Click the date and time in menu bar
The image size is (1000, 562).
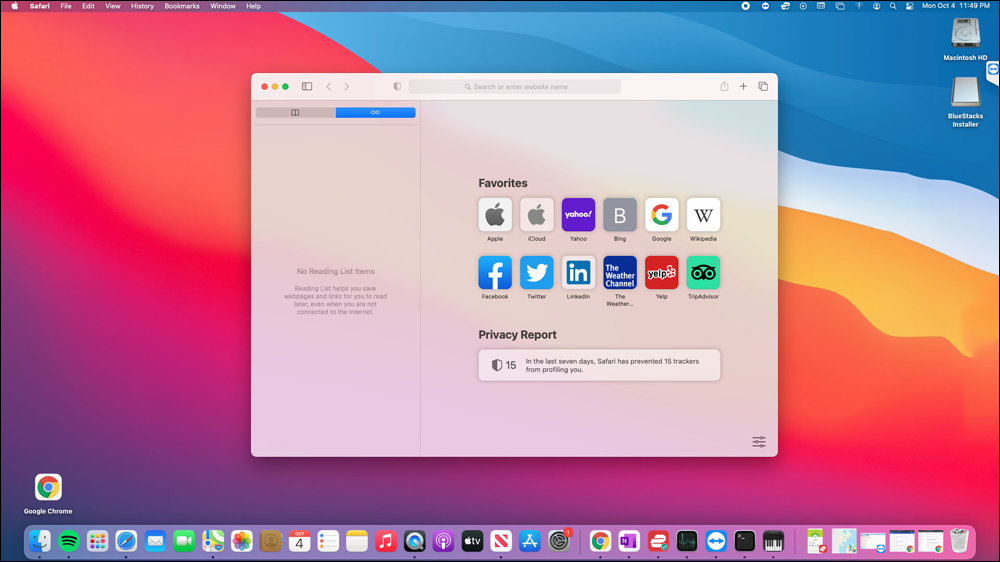click(x=955, y=6)
